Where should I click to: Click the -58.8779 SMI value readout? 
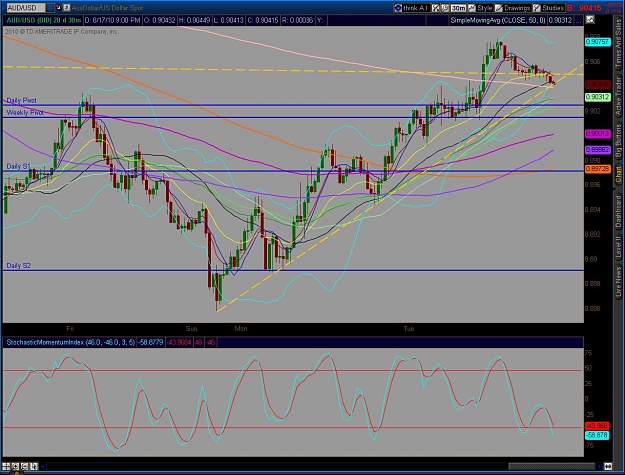click(151, 342)
